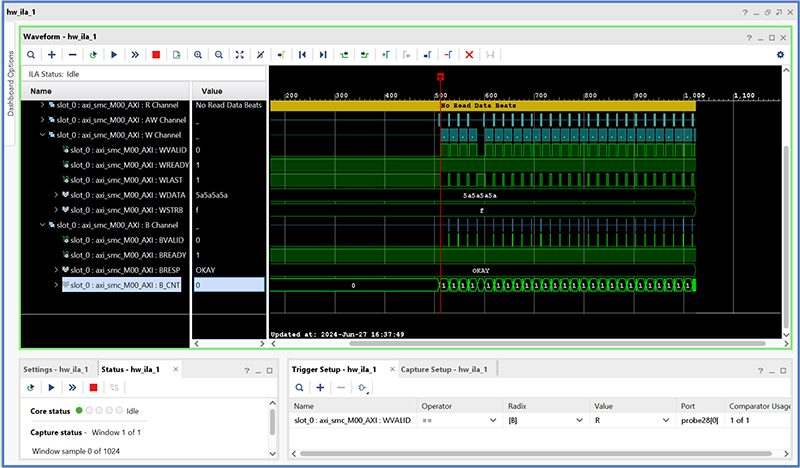Open waveform settings gear icon
Image resolution: width=800 pixels, height=468 pixels.
pos(780,54)
